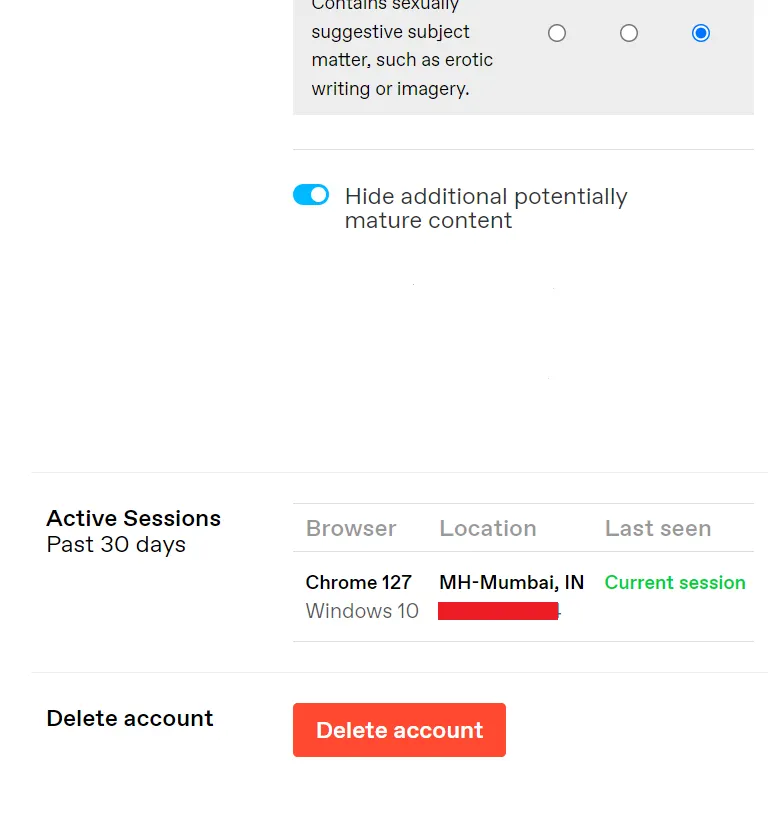Click the 'Hide additional potentially' label text

[486, 196]
